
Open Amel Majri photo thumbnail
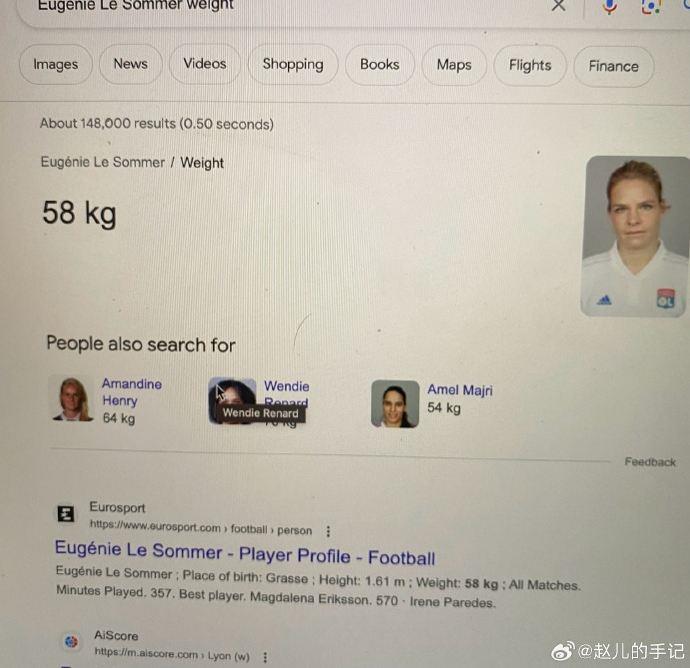pos(395,404)
